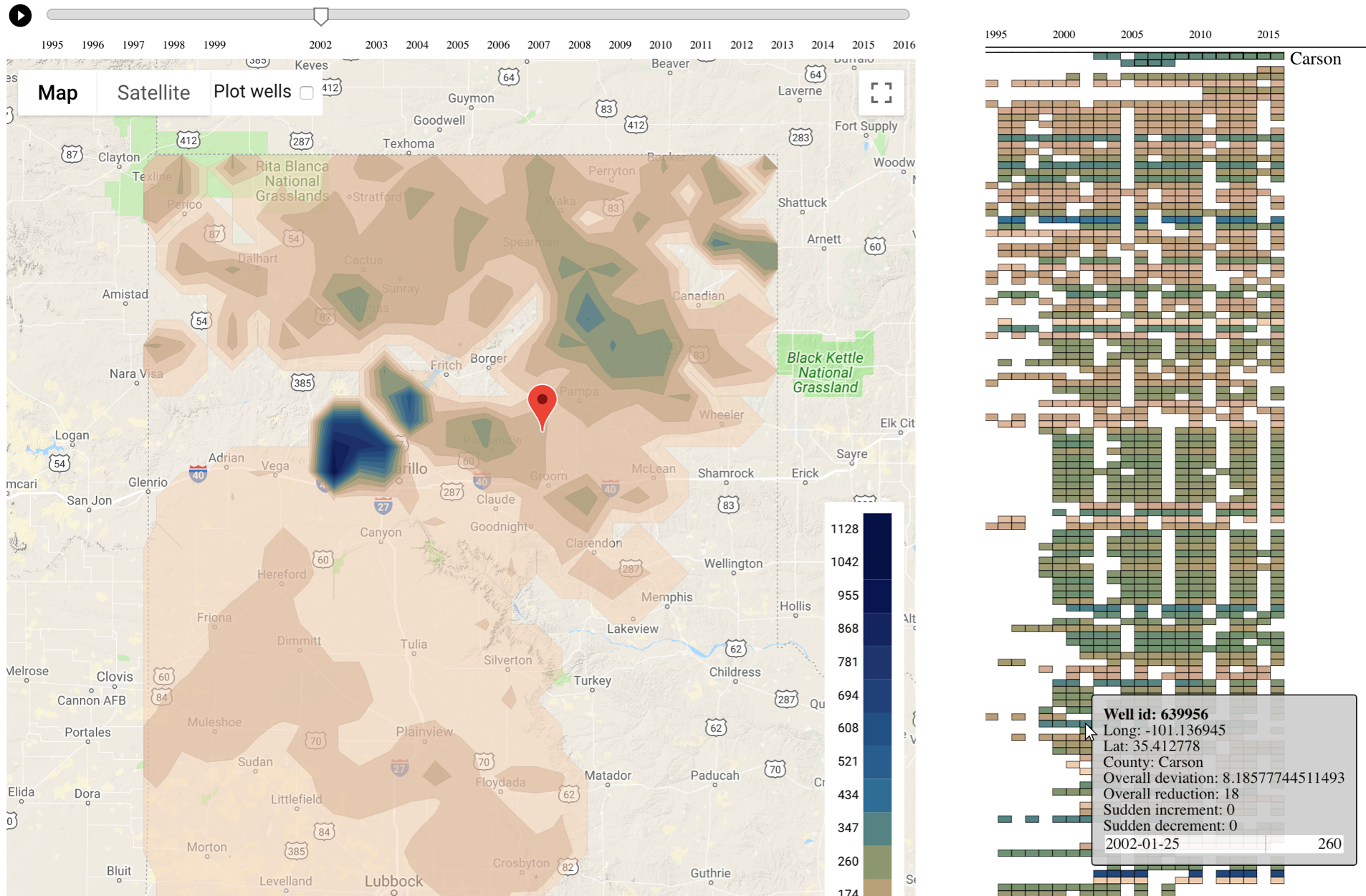Click the 260 green legend swatch
This screenshot has height=896, width=1366.
(x=877, y=861)
